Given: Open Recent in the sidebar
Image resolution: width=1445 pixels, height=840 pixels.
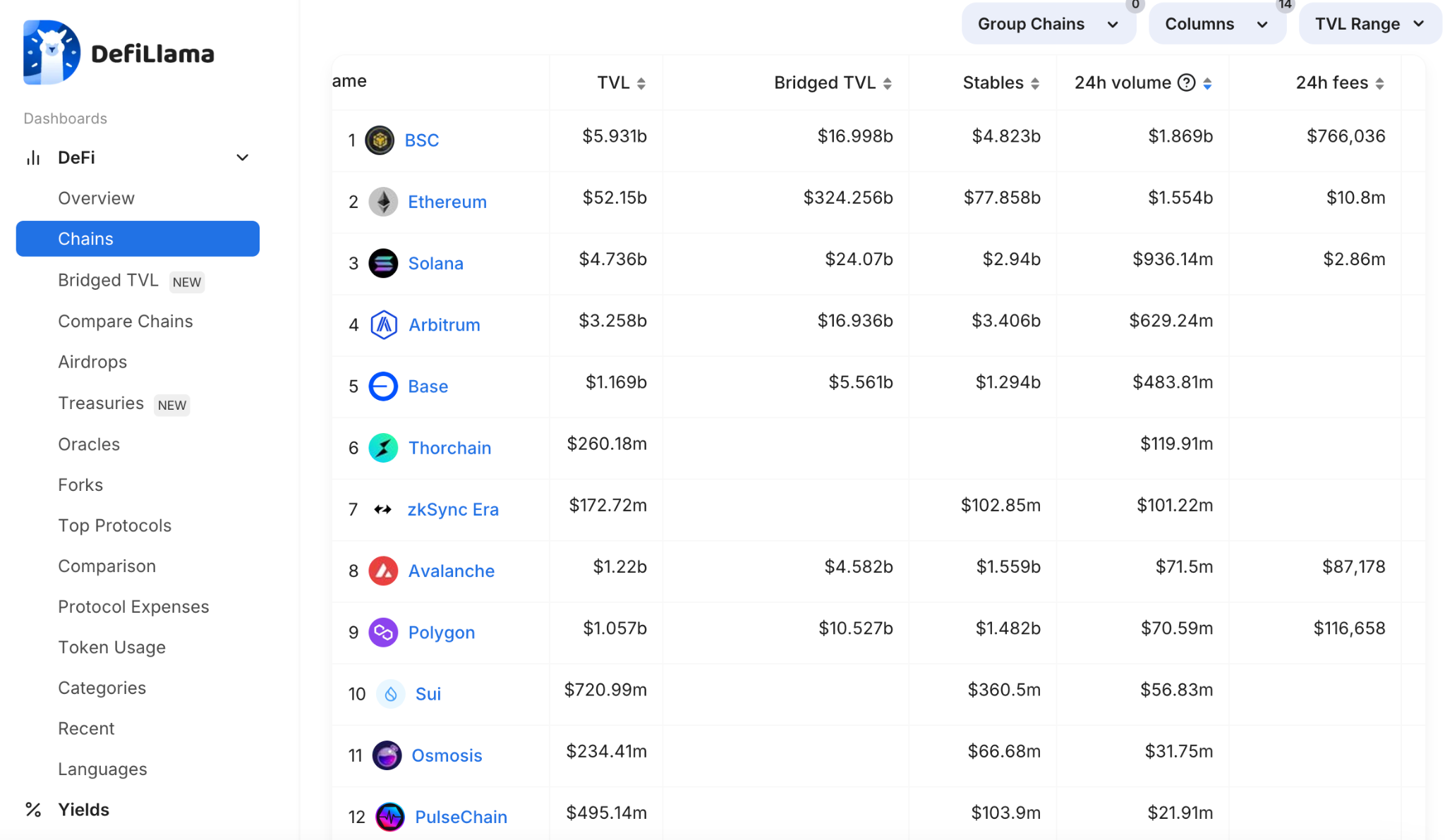Looking at the screenshot, I should [x=86, y=729].
